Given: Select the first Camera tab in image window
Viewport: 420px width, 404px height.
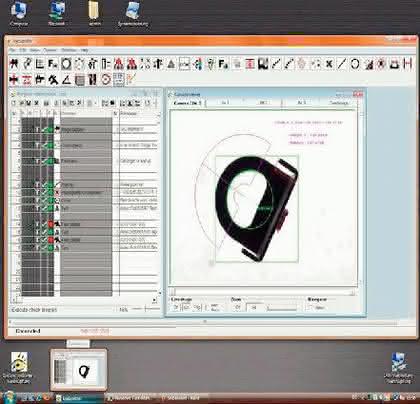Looking at the screenshot, I should 188,103.
